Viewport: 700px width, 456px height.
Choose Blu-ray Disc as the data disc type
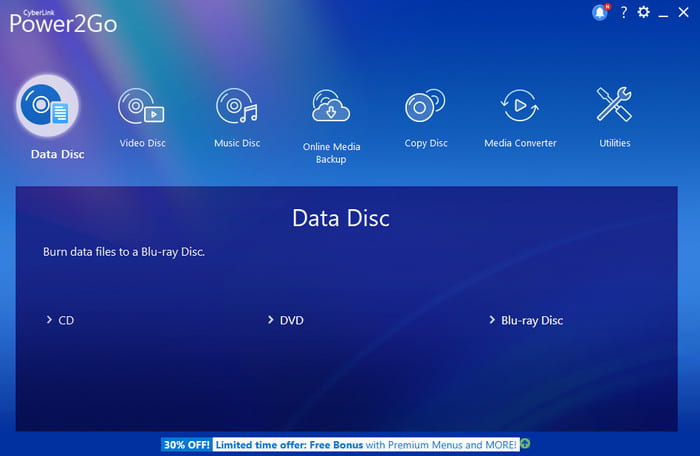pyautogui.click(x=526, y=320)
